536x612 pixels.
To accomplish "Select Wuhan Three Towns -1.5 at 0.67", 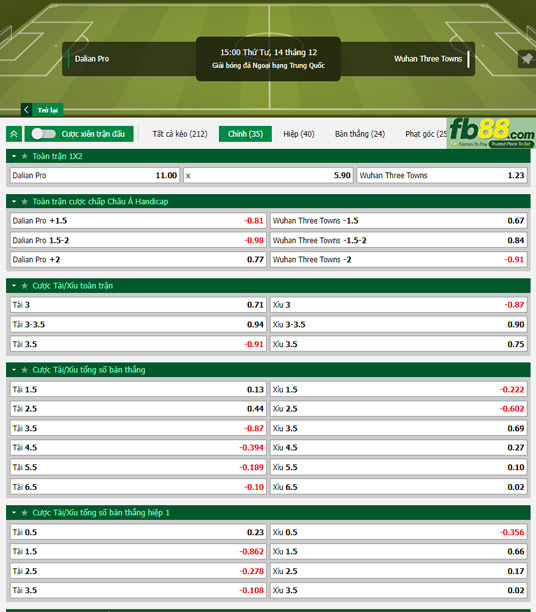I will pyautogui.click(x=399, y=221).
